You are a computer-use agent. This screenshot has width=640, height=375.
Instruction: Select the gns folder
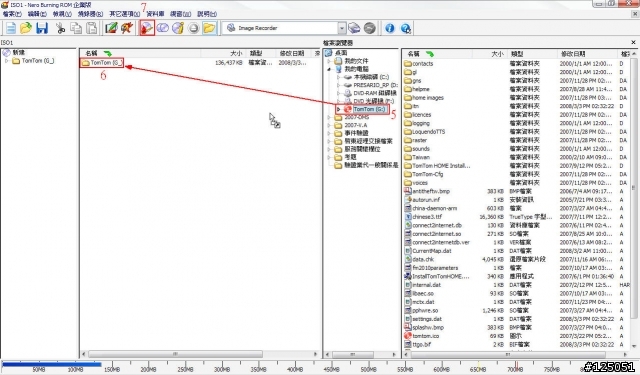[x=417, y=81]
